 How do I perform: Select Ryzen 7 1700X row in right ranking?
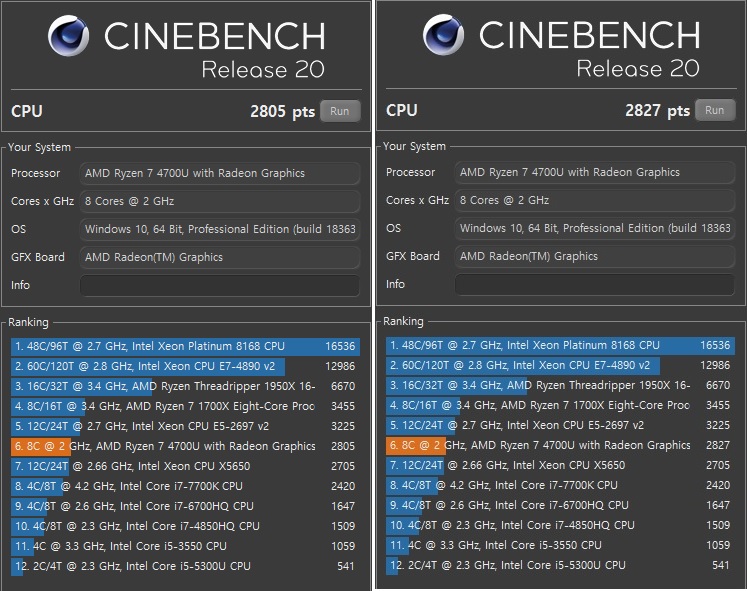(560, 405)
